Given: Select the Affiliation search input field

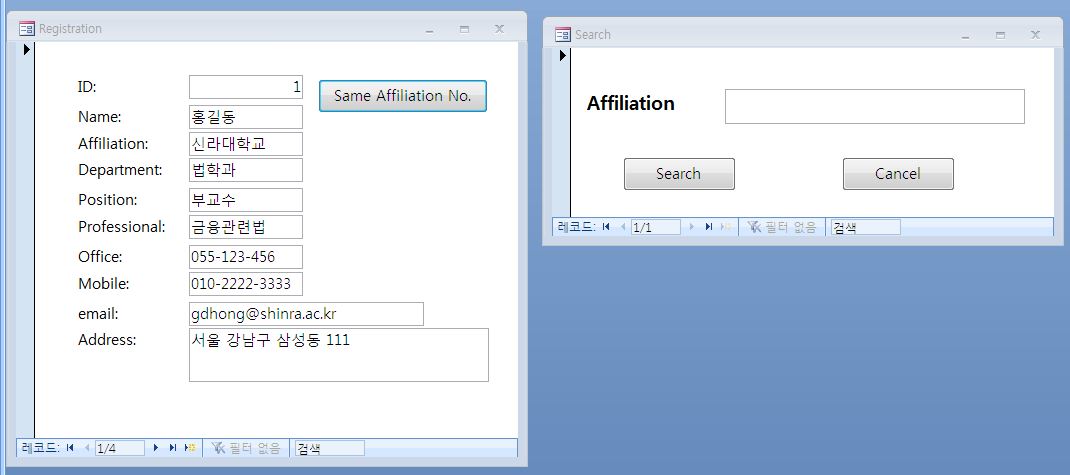Looking at the screenshot, I should [874, 106].
